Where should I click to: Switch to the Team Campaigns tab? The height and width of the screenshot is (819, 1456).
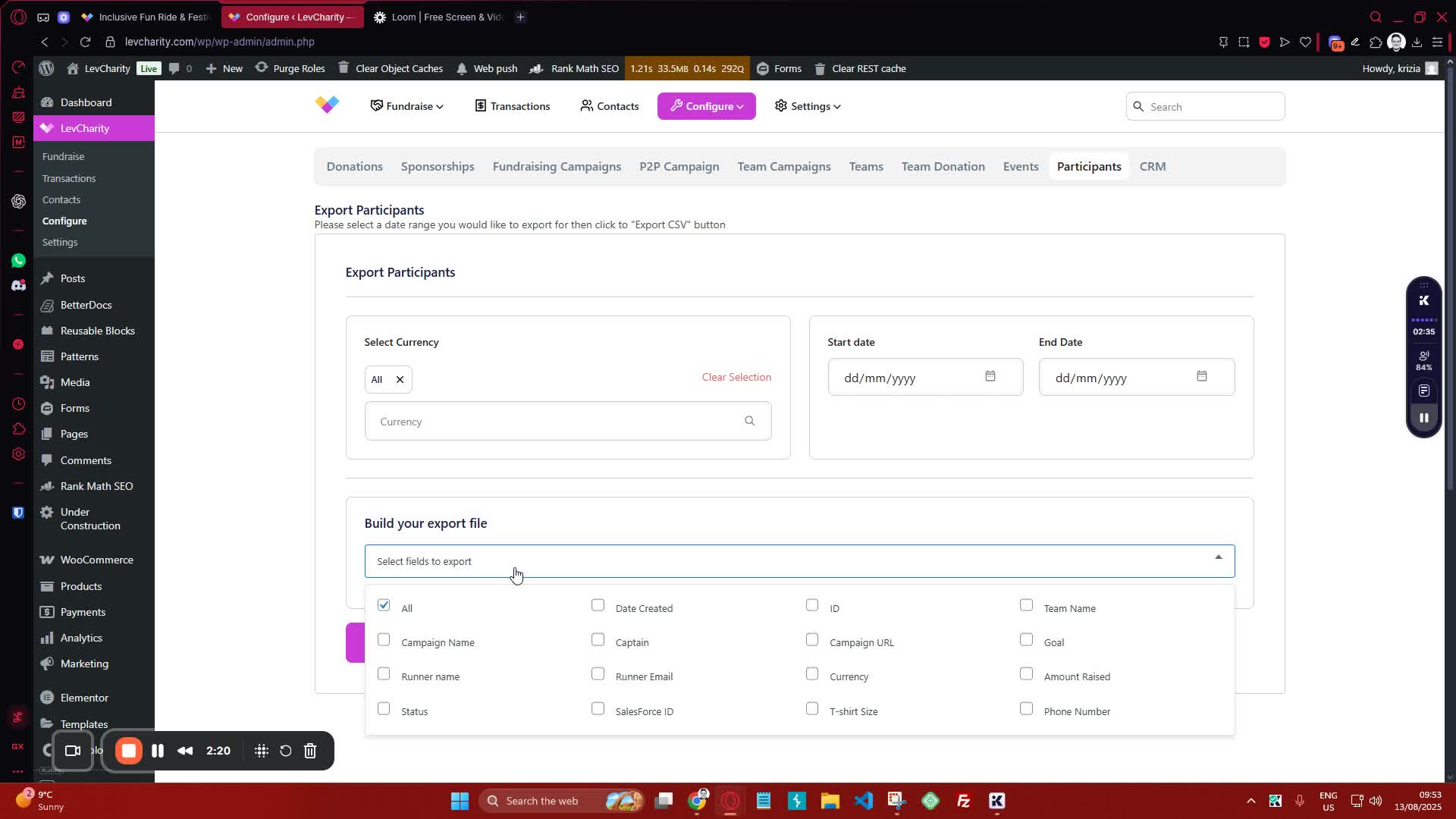tap(783, 166)
